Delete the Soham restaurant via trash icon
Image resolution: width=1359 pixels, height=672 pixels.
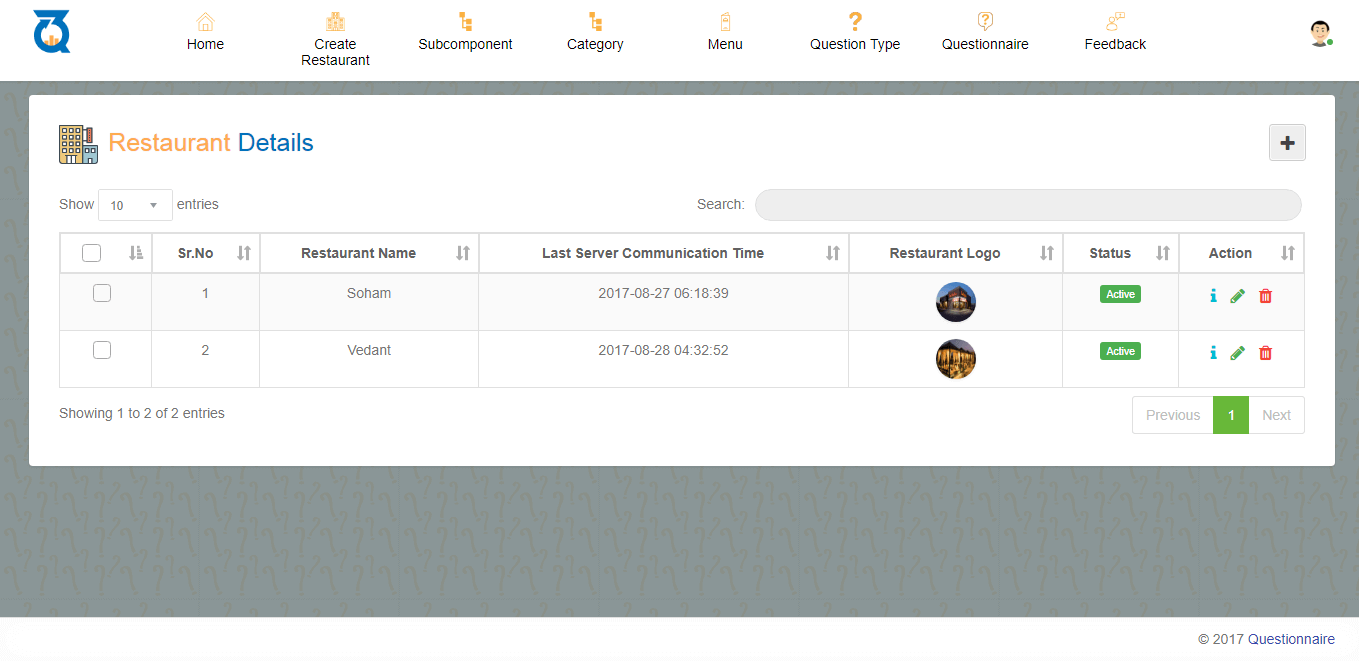point(1265,296)
